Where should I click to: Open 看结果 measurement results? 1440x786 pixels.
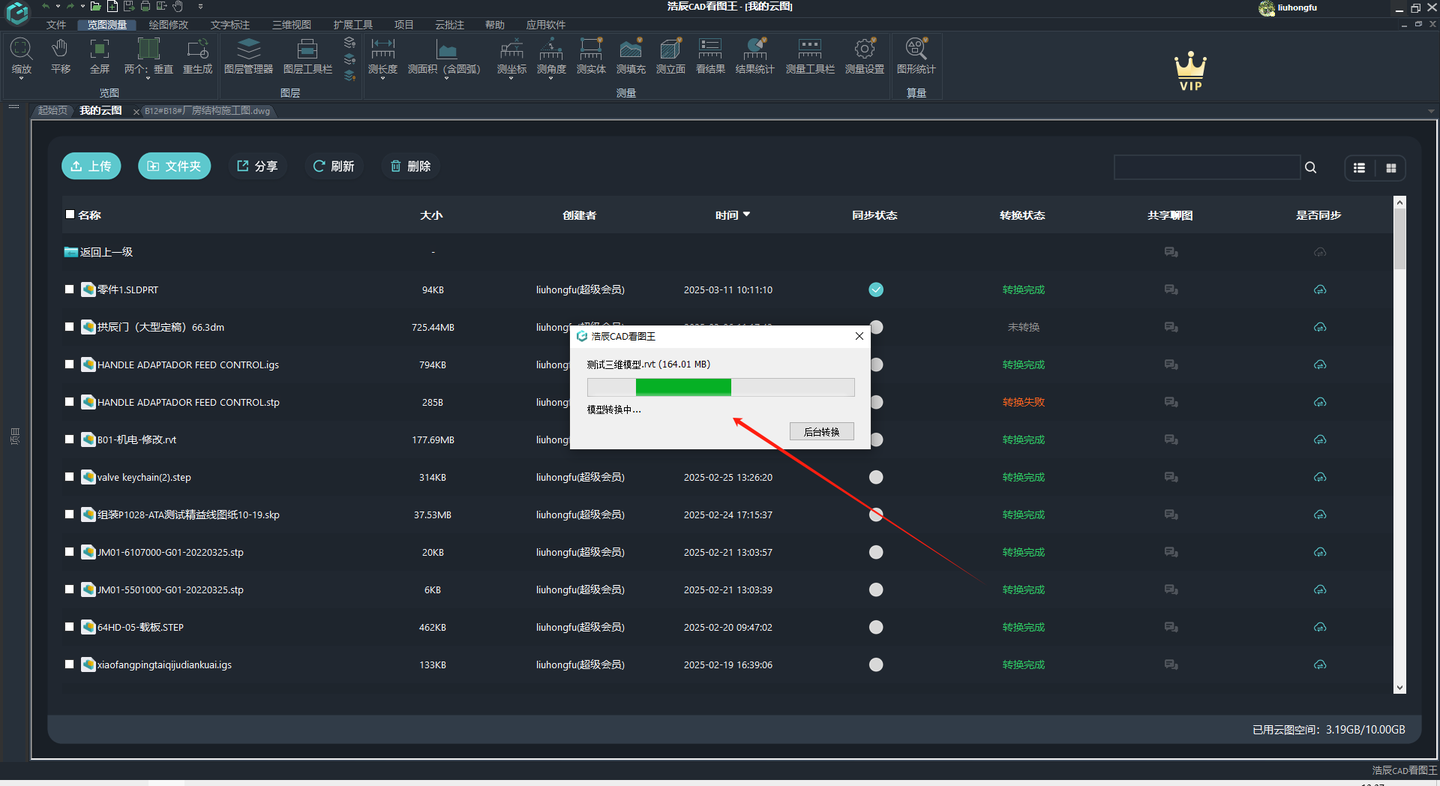tap(710, 55)
